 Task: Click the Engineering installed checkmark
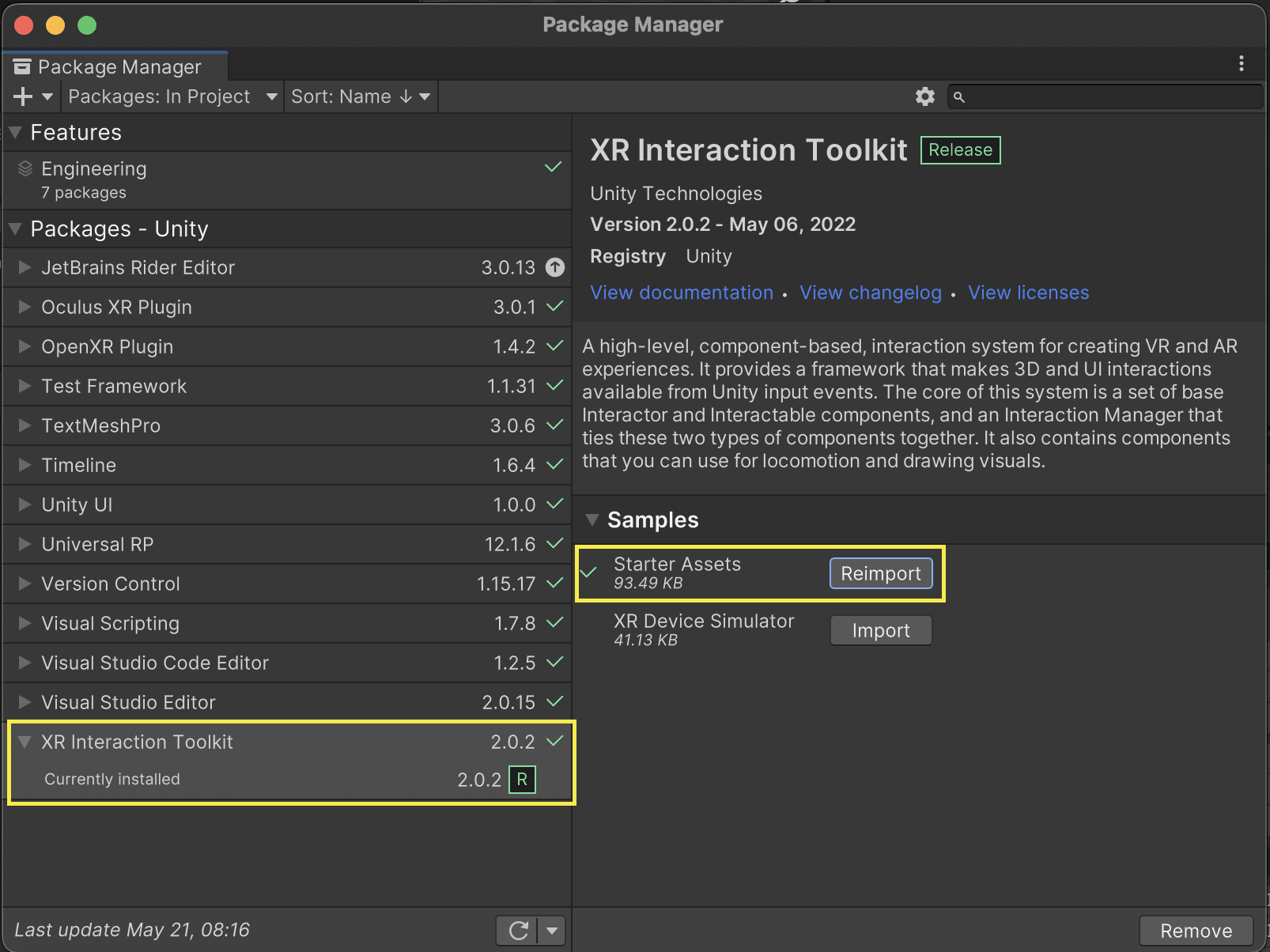[554, 167]
